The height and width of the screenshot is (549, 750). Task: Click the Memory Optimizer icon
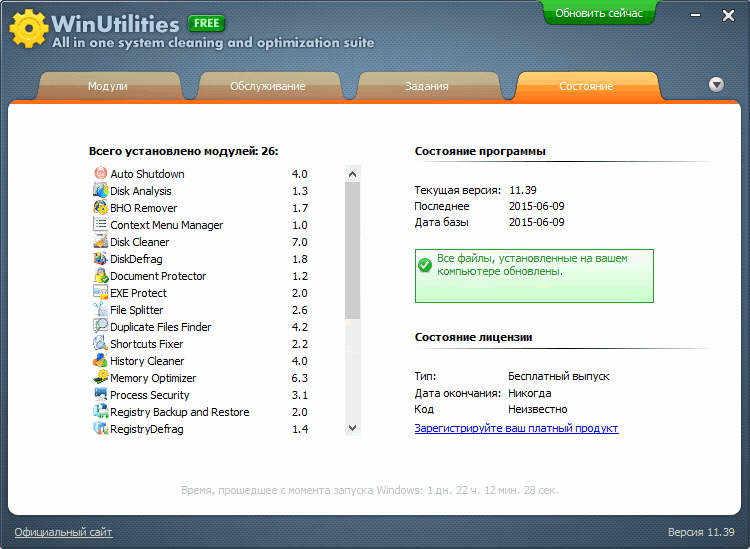click(x=100, y=377)
